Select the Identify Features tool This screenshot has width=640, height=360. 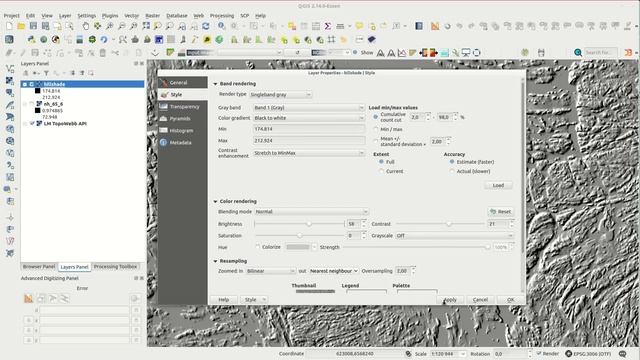tap(221, 26)
